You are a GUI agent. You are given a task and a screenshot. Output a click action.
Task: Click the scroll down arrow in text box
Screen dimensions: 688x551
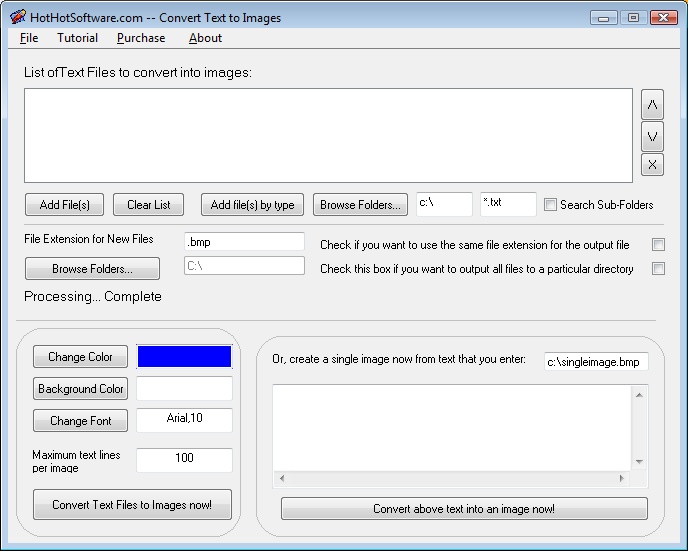(639, 462)
